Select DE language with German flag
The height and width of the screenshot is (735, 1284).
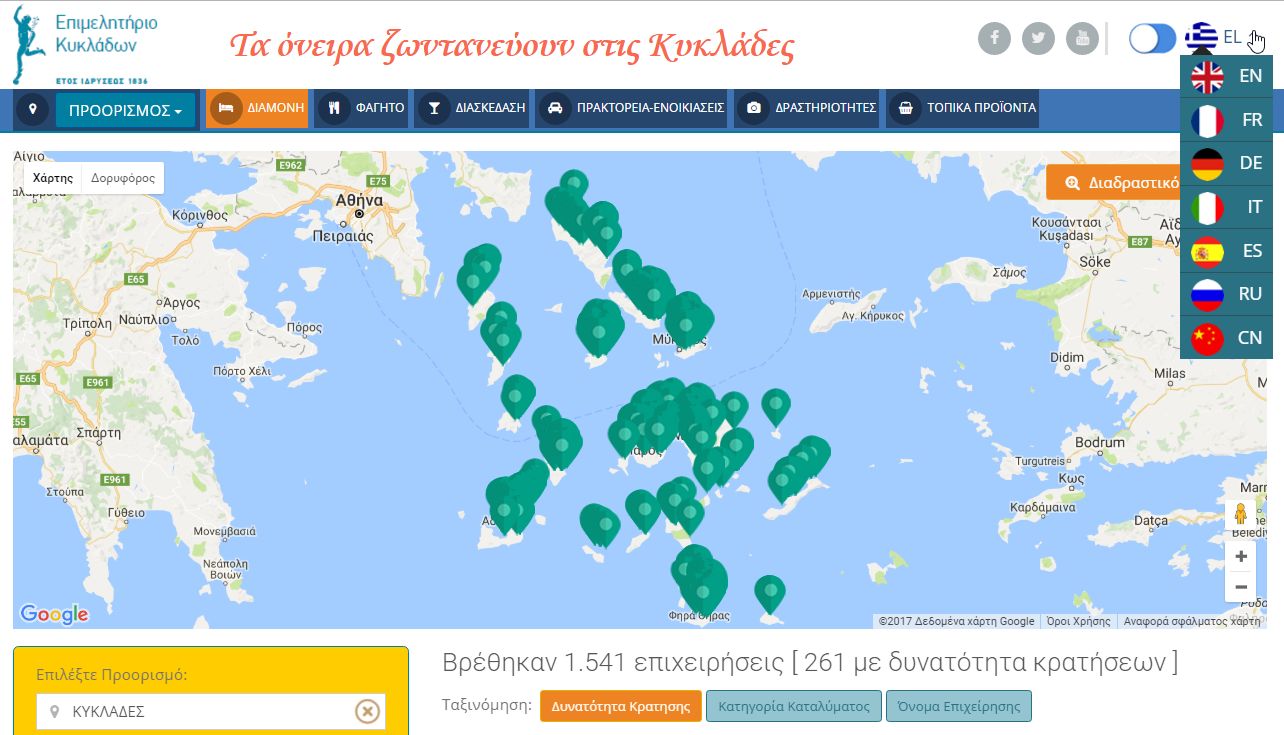click(x=1227, y=163)
